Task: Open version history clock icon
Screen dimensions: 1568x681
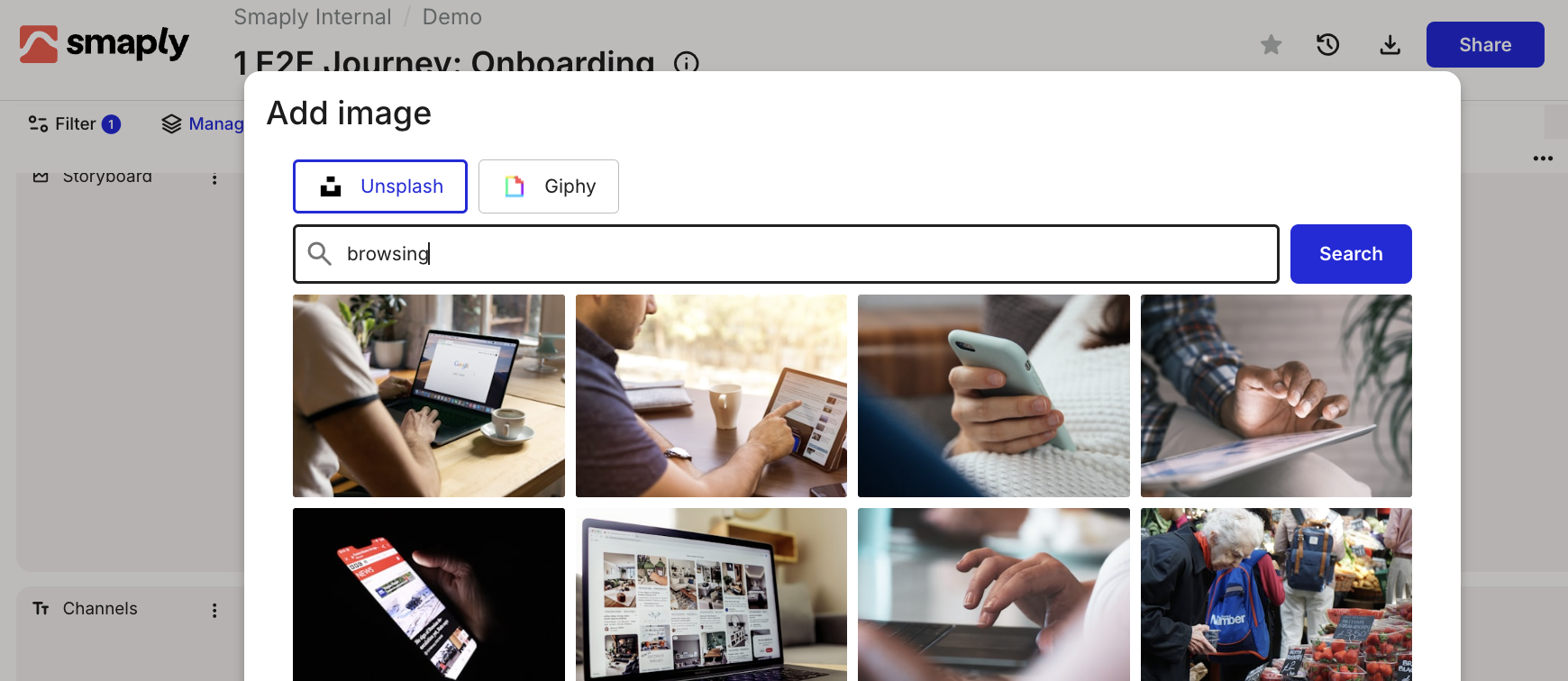Action: [x=1327, y=44]
